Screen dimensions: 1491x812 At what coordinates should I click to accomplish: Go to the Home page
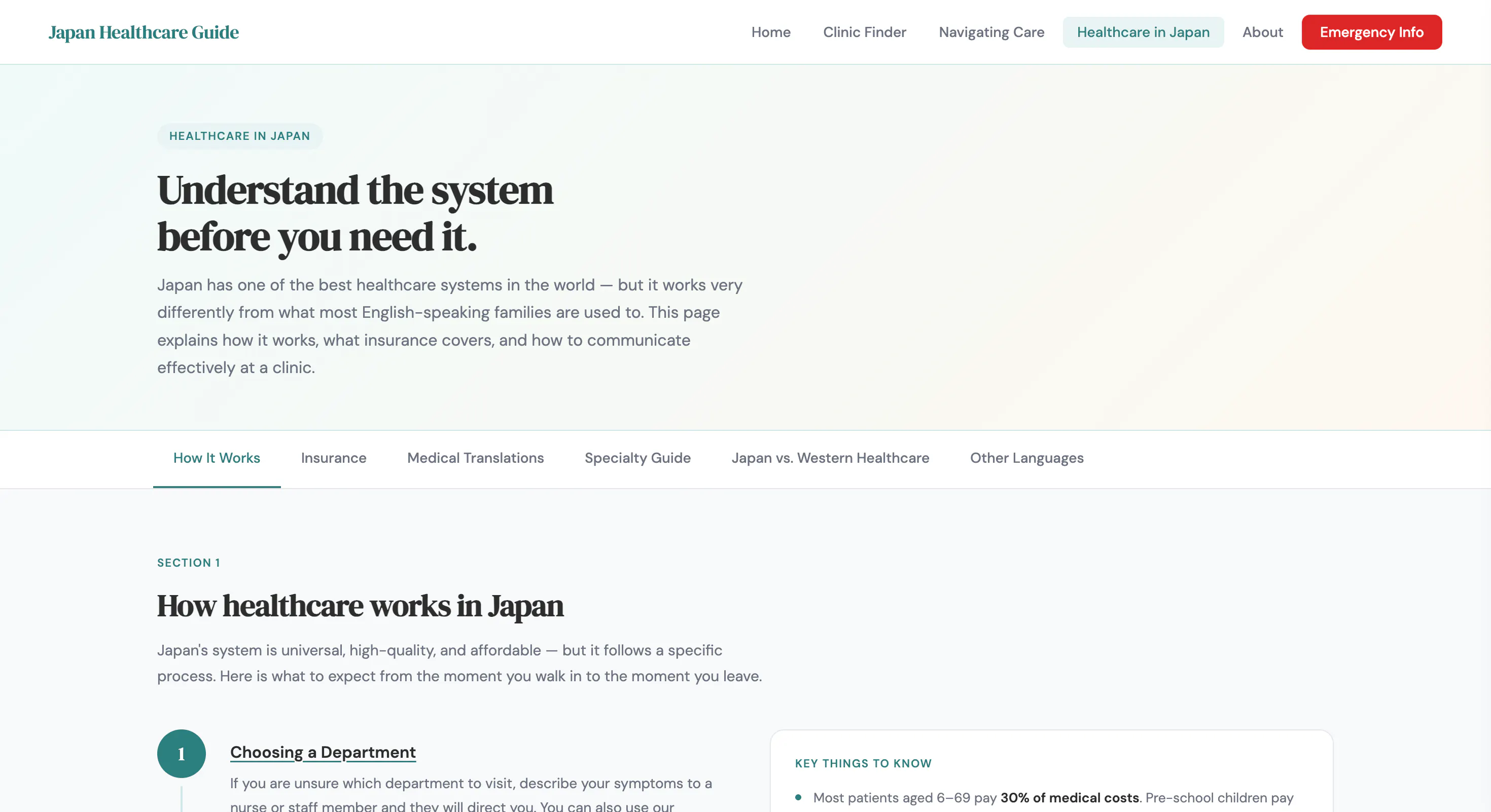click(770, 32)
